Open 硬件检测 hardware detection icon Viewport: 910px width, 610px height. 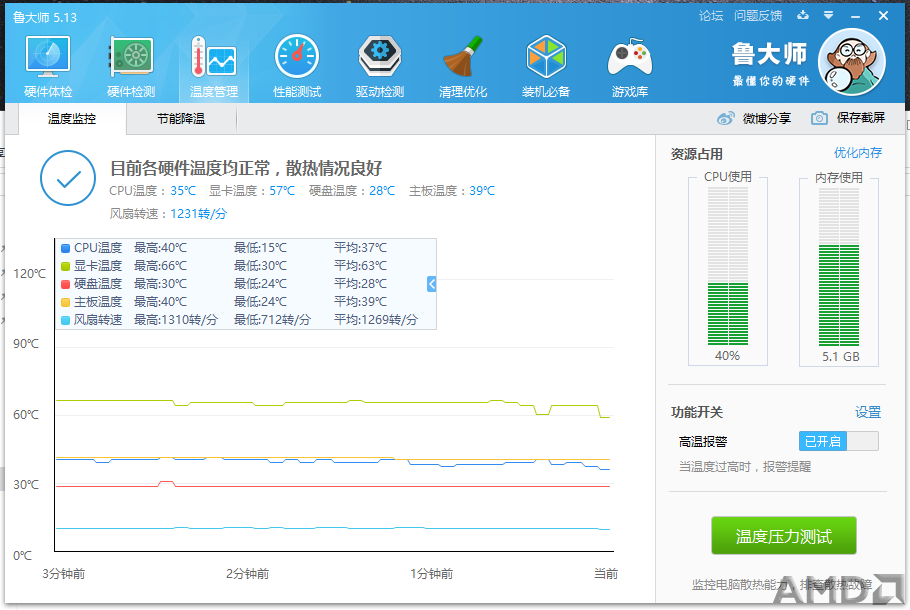click(131, 57)
